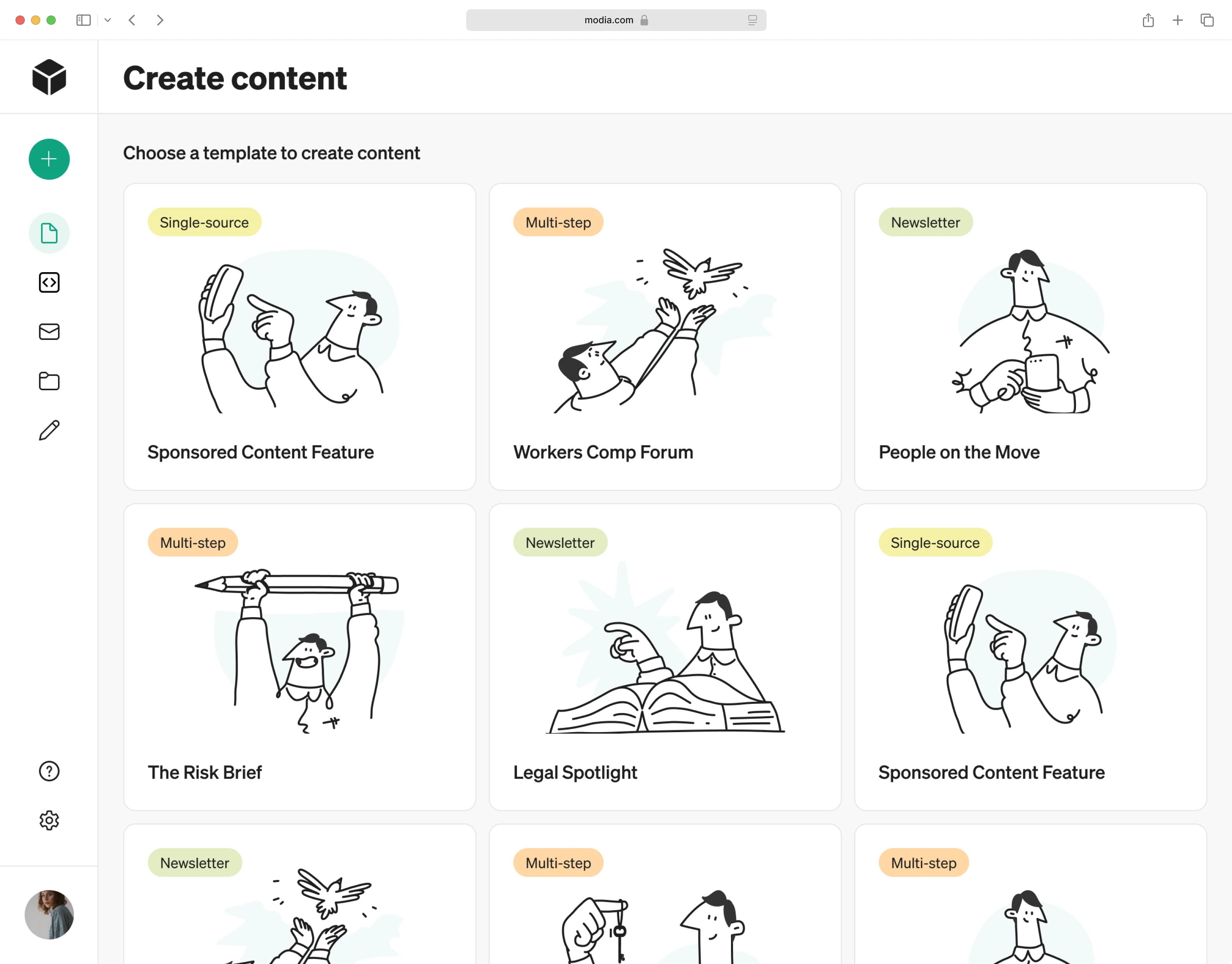Open the help question mark icon
This screenshot has height=964, width=1232.
pos(49,771)
